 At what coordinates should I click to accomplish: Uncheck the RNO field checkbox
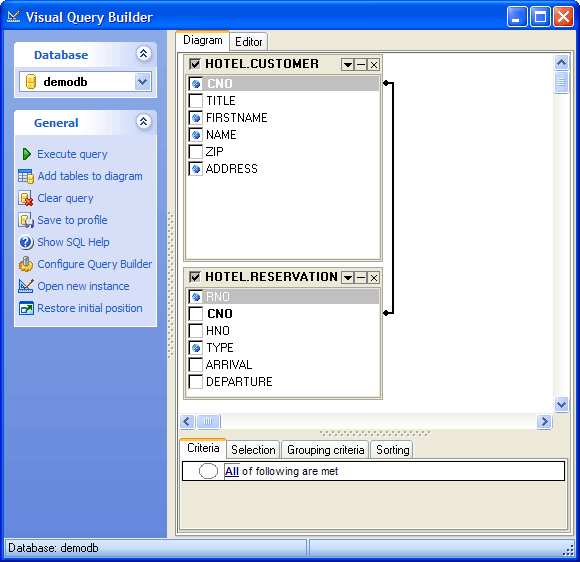point(196,296)
